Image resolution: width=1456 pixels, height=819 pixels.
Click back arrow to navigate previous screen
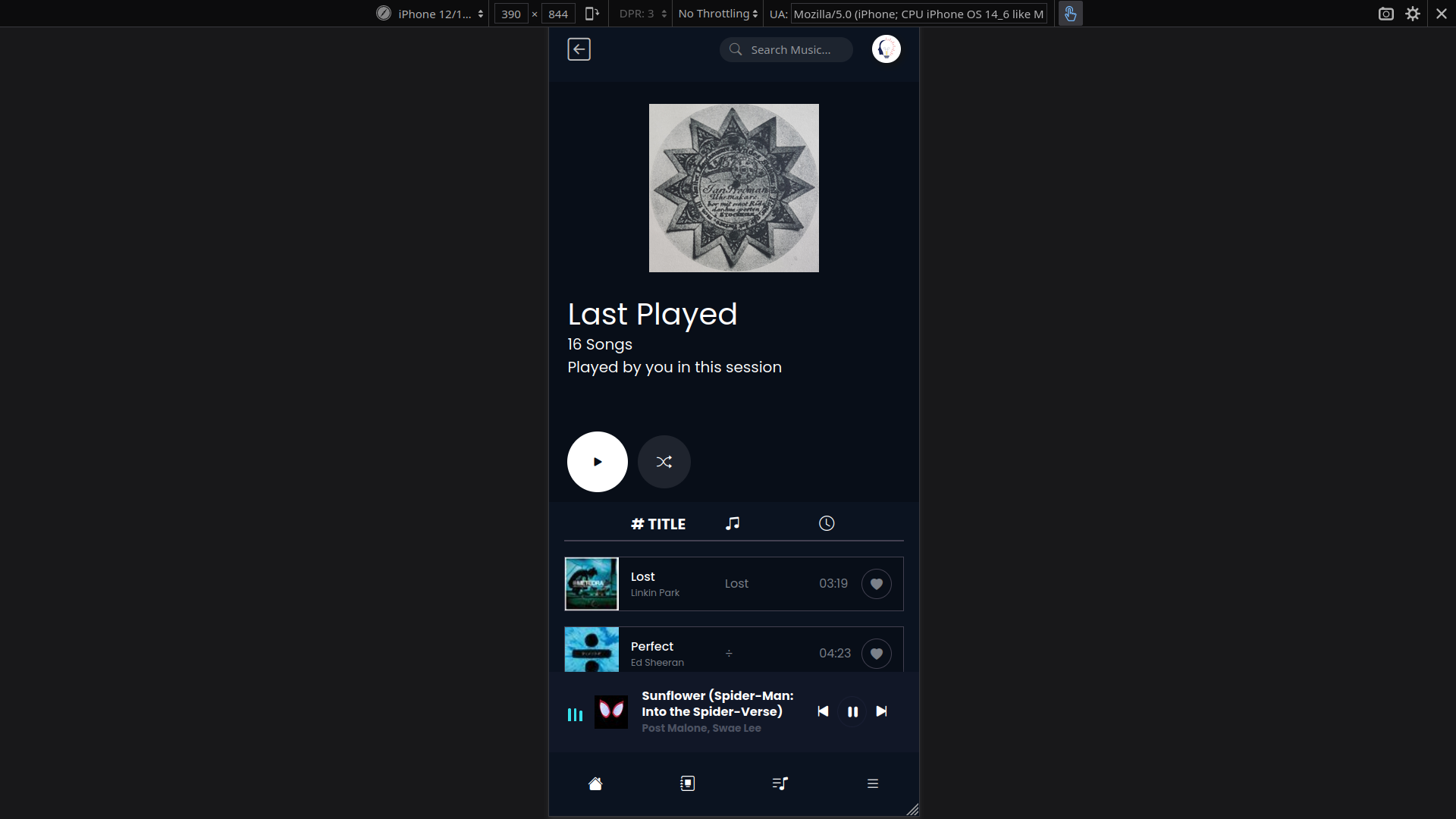click(x=579, y=49)
